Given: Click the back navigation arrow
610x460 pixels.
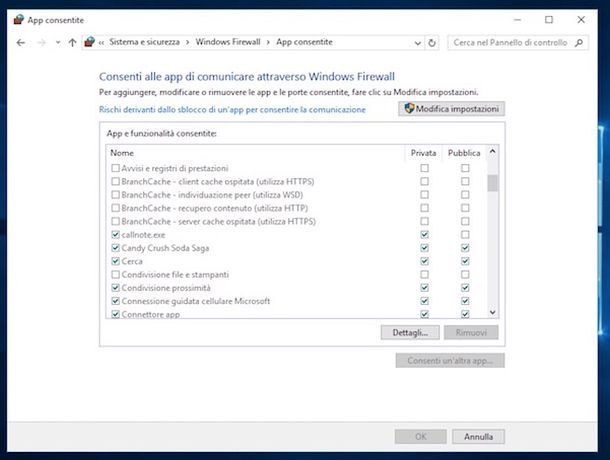Looking at the screenshot, I should [x=21, y=42].
